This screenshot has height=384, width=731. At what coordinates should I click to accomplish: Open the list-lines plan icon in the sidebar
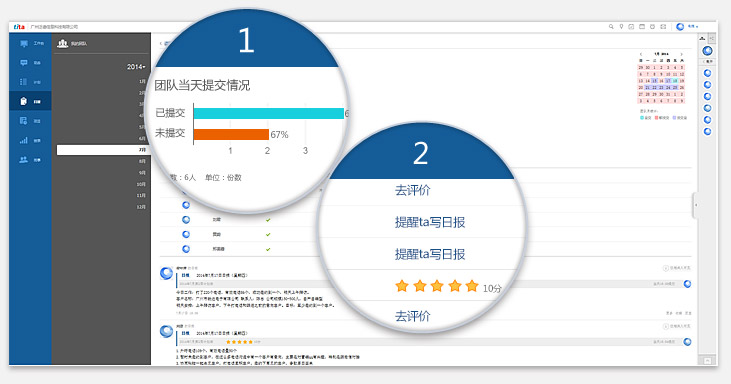(x=23, y=82)
